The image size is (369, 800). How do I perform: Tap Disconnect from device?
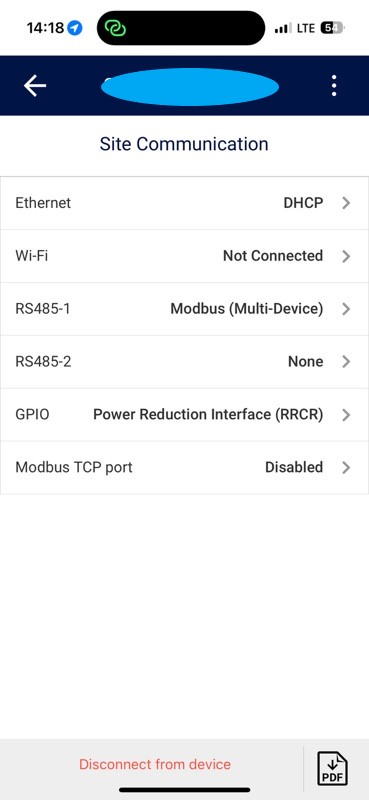tap(155, 764)
